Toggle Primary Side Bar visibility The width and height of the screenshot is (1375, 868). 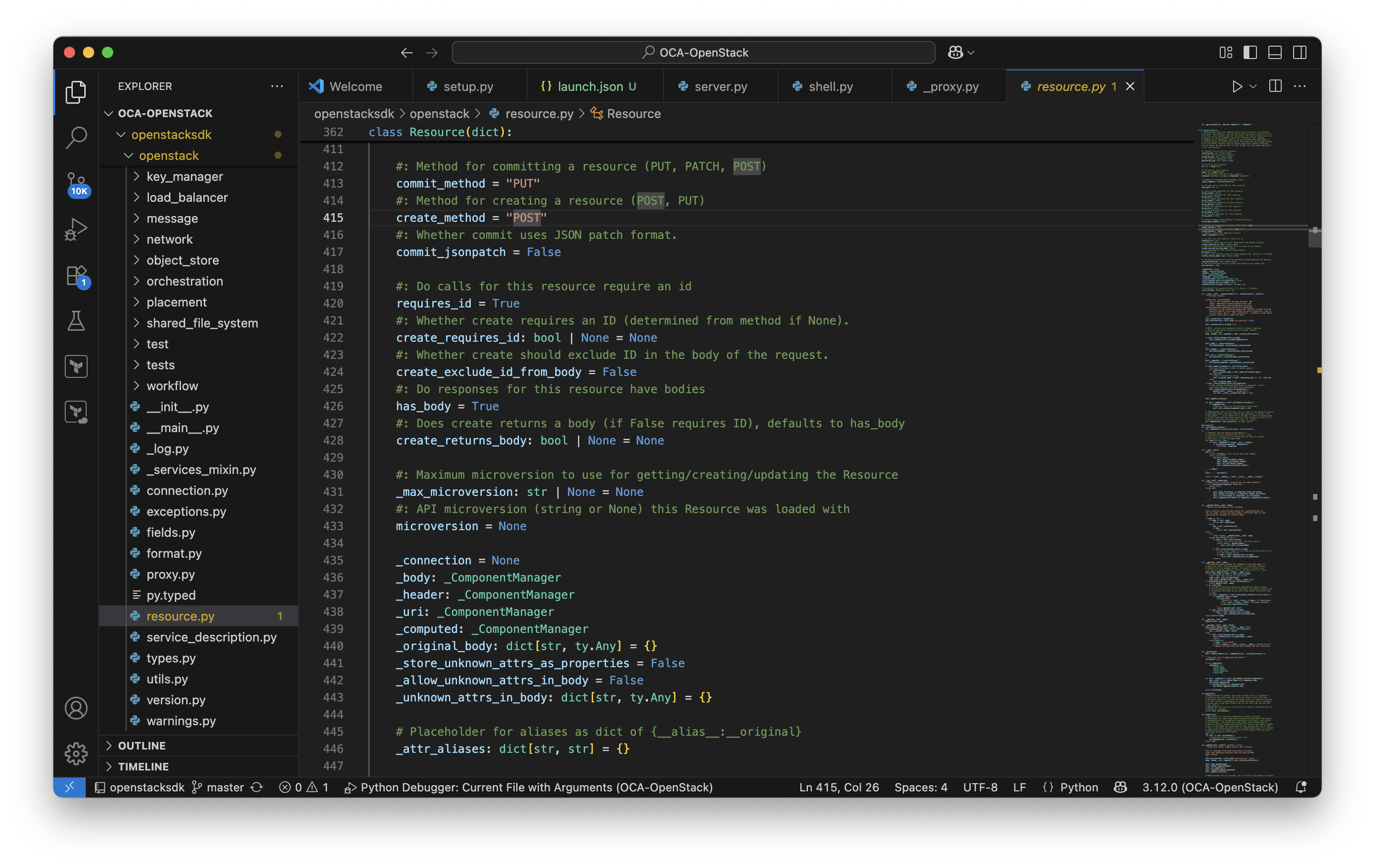[1250, 52]
